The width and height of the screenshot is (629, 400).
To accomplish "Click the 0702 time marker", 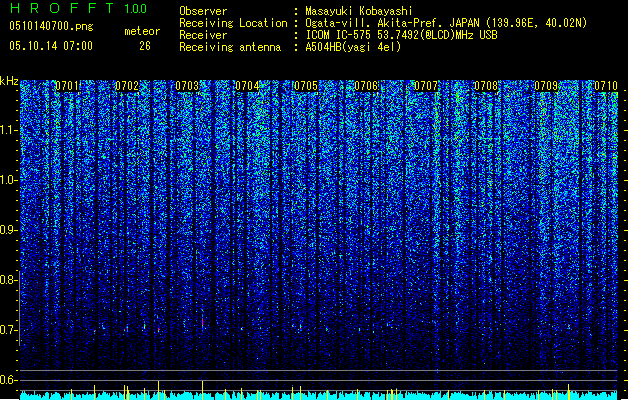I will coord(127,86).
